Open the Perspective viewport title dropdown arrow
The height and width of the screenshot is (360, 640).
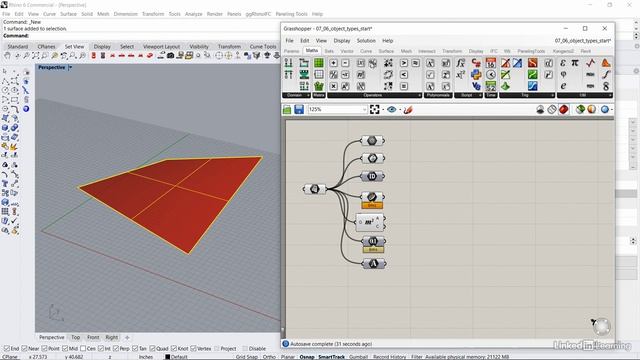(x=71, y=67)
